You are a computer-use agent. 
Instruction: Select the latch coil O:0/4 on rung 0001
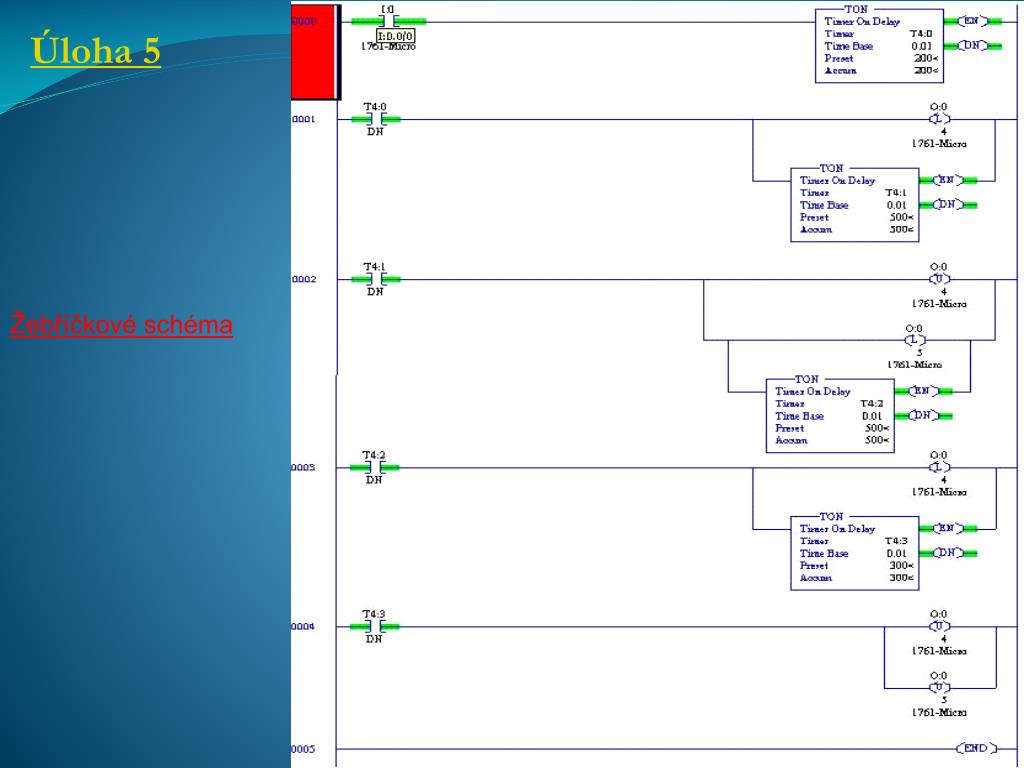pos(939,119)
